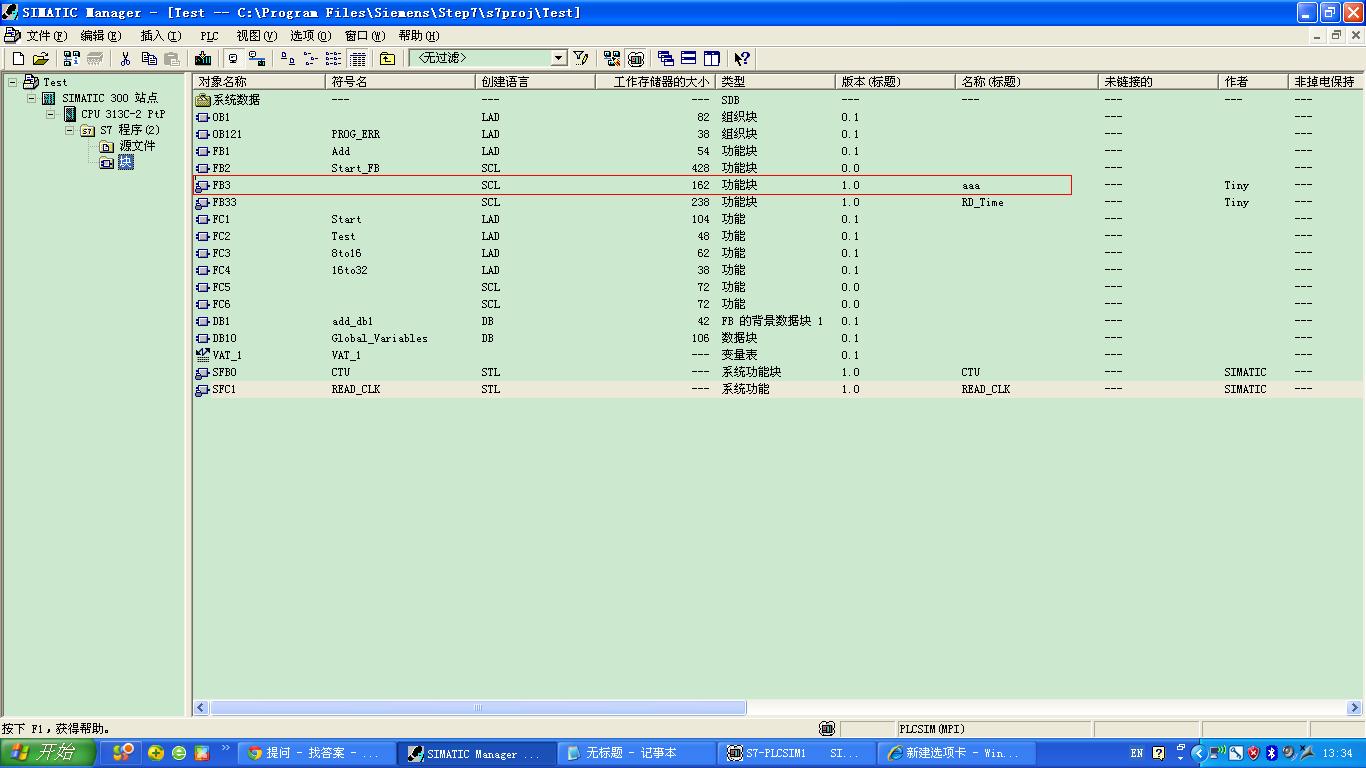Screen dimensions: 1366x768
Task: Sort by 对象名称 column header
Action: (x=259, y=82)
